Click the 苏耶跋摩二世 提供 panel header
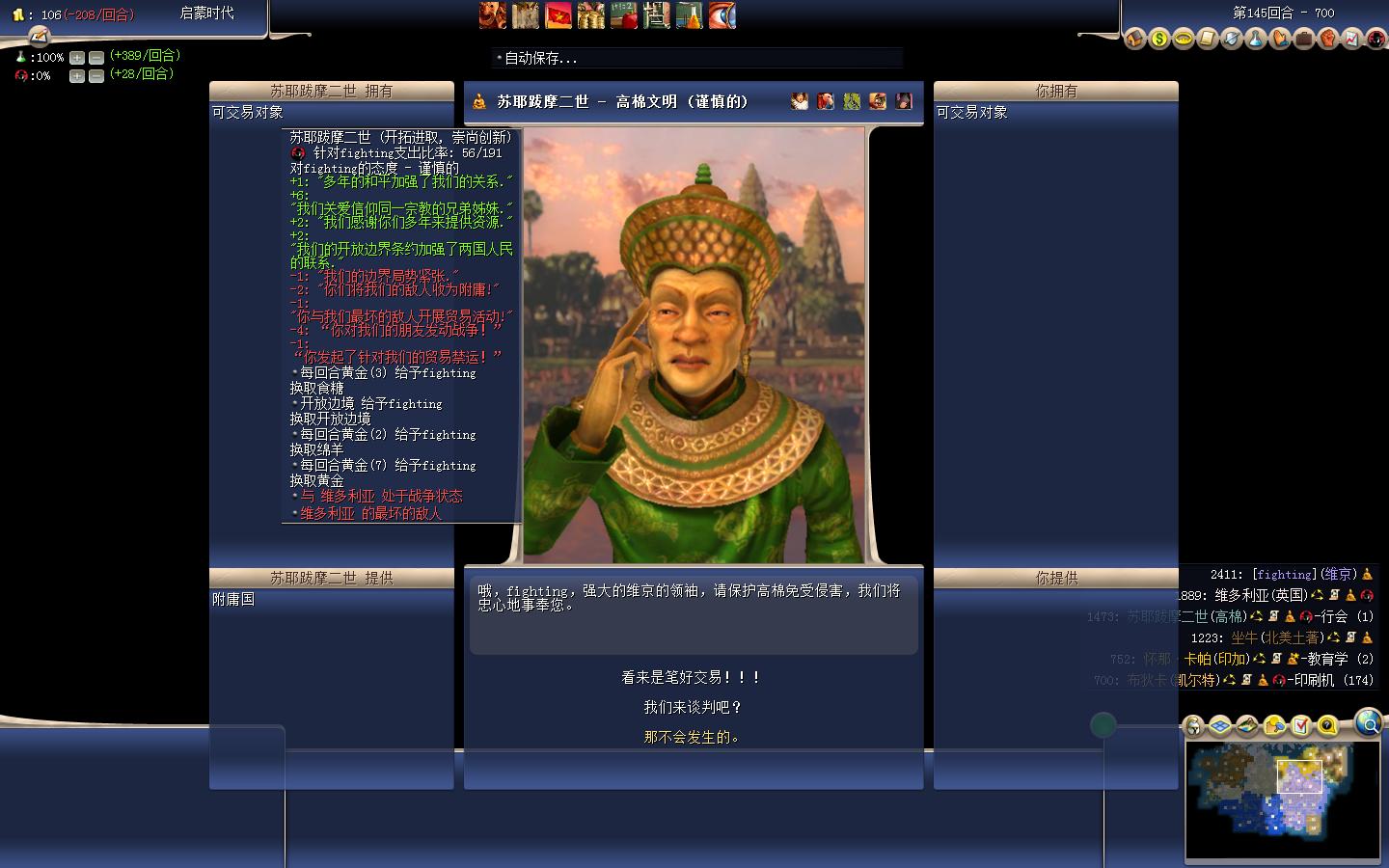 pyautogui.click(x=332, y=578)
